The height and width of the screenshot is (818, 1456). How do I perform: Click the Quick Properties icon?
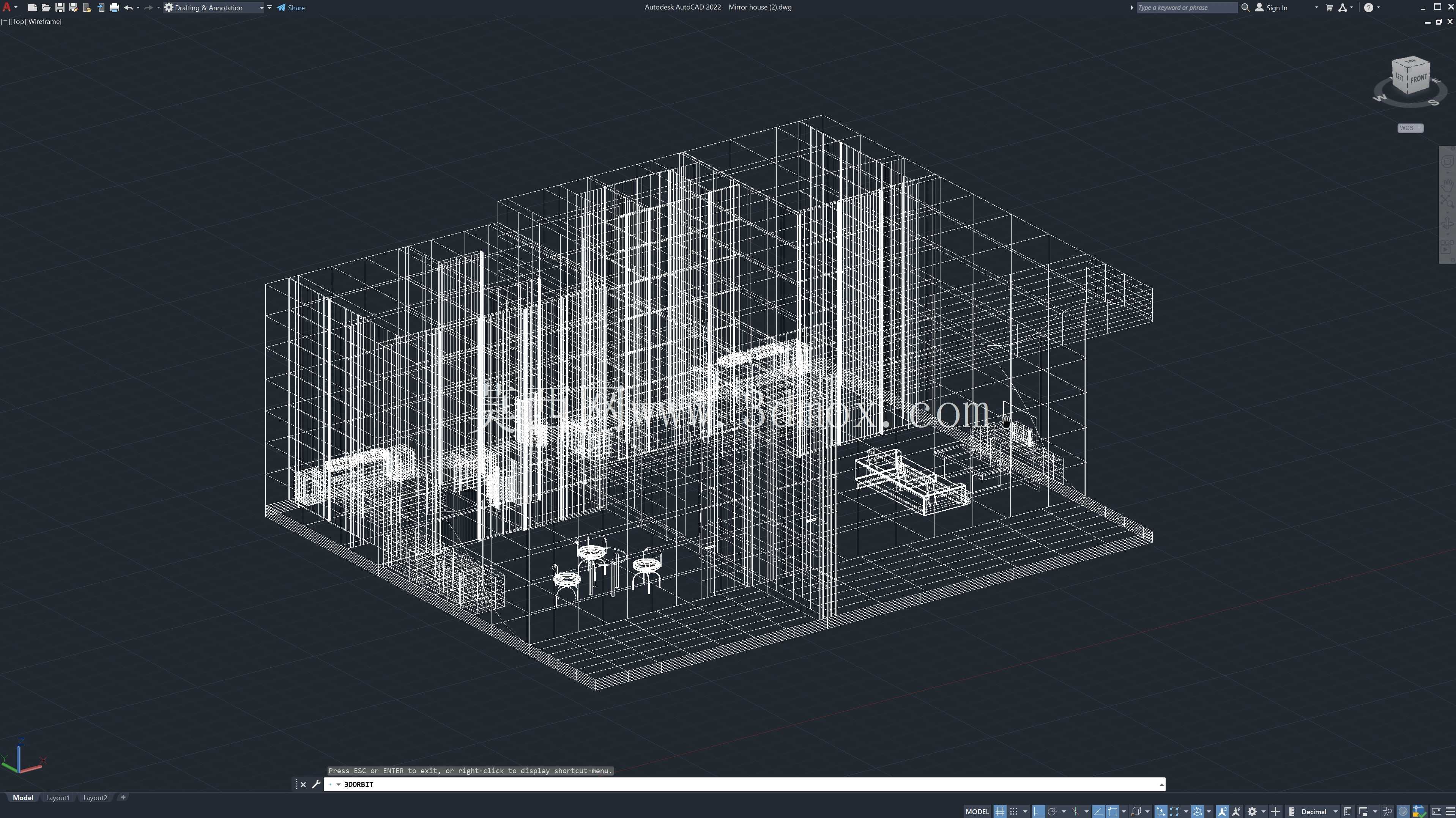[1347, 811]
